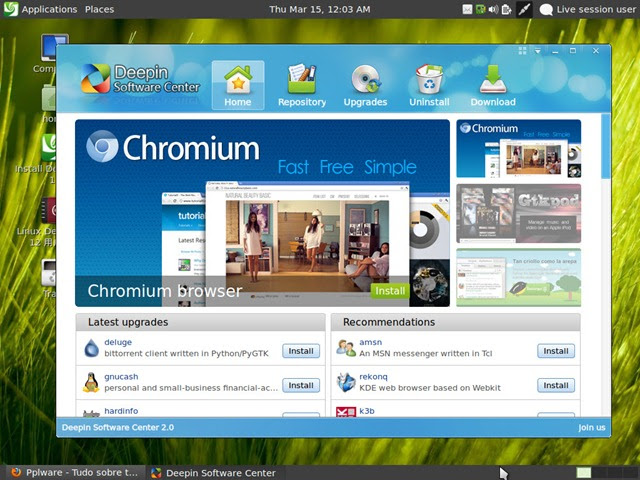Click 'An MSN messenger written in Tcl' text
This screenshot has height=480, width=640.
tap(426, 353)
